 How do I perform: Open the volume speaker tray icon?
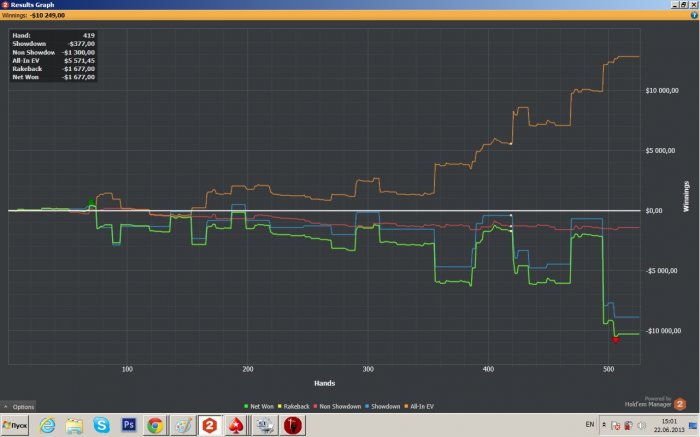pyautogui.click(x=642, y=425)
